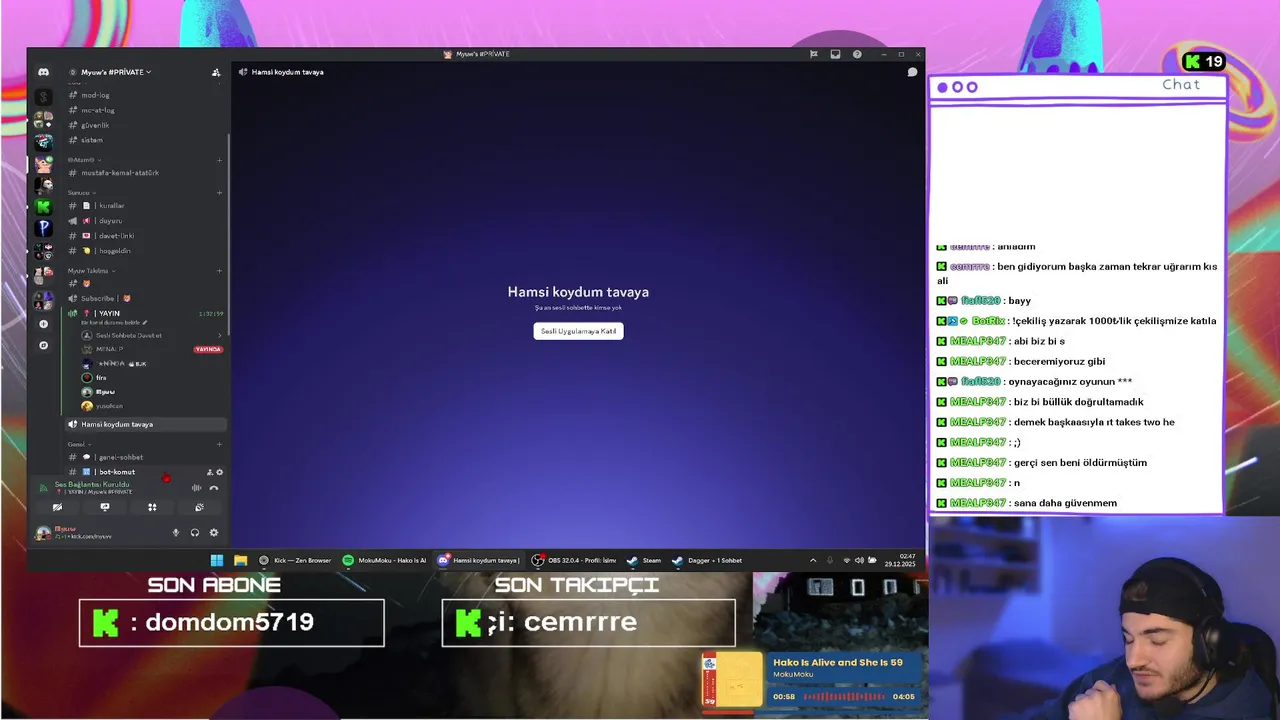The width and height of the screenshot is (1280, 720).
Task: Click the add a server plus icon
Action: 43,324
